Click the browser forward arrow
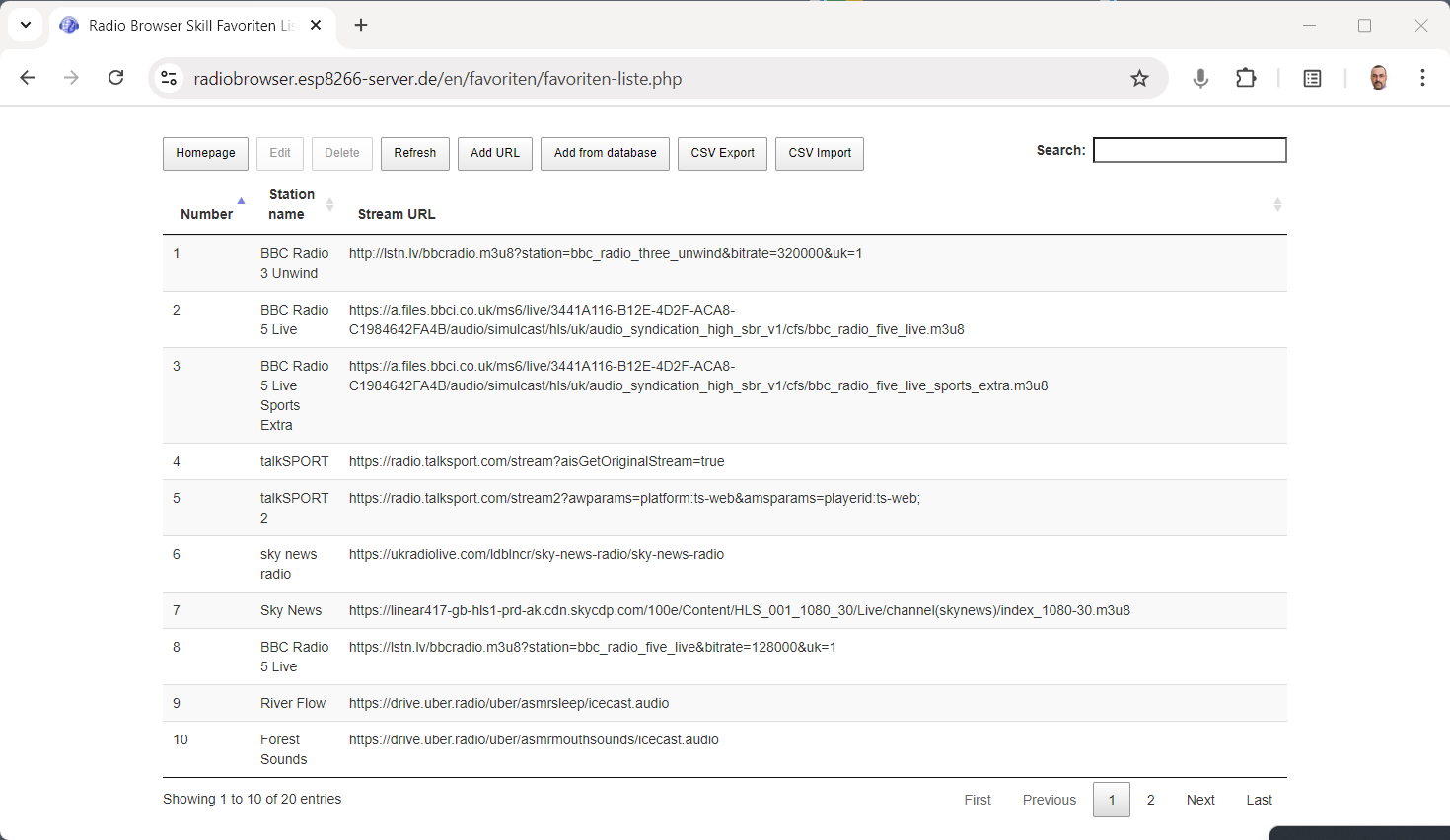Image resolution: width=1450 pixels, height=840 pixels. tap(71, 78)
